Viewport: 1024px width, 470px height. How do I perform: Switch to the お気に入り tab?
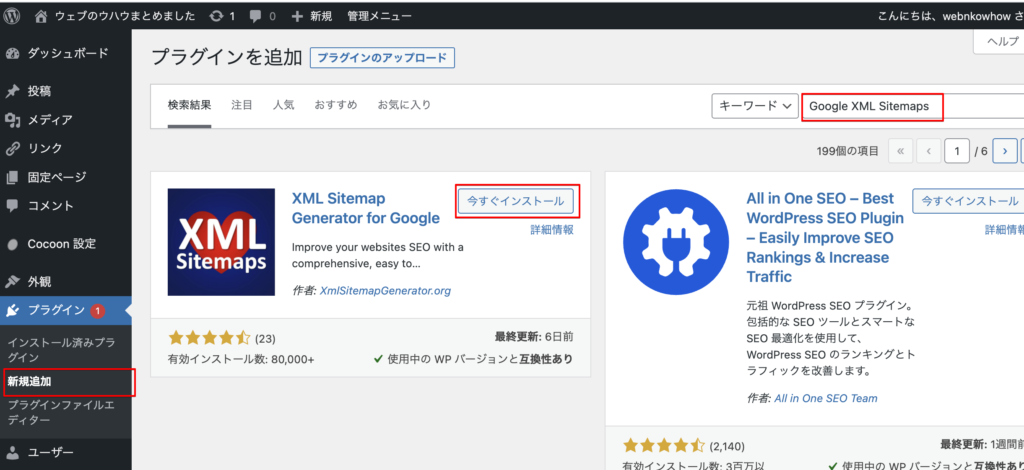pos(404,104)
